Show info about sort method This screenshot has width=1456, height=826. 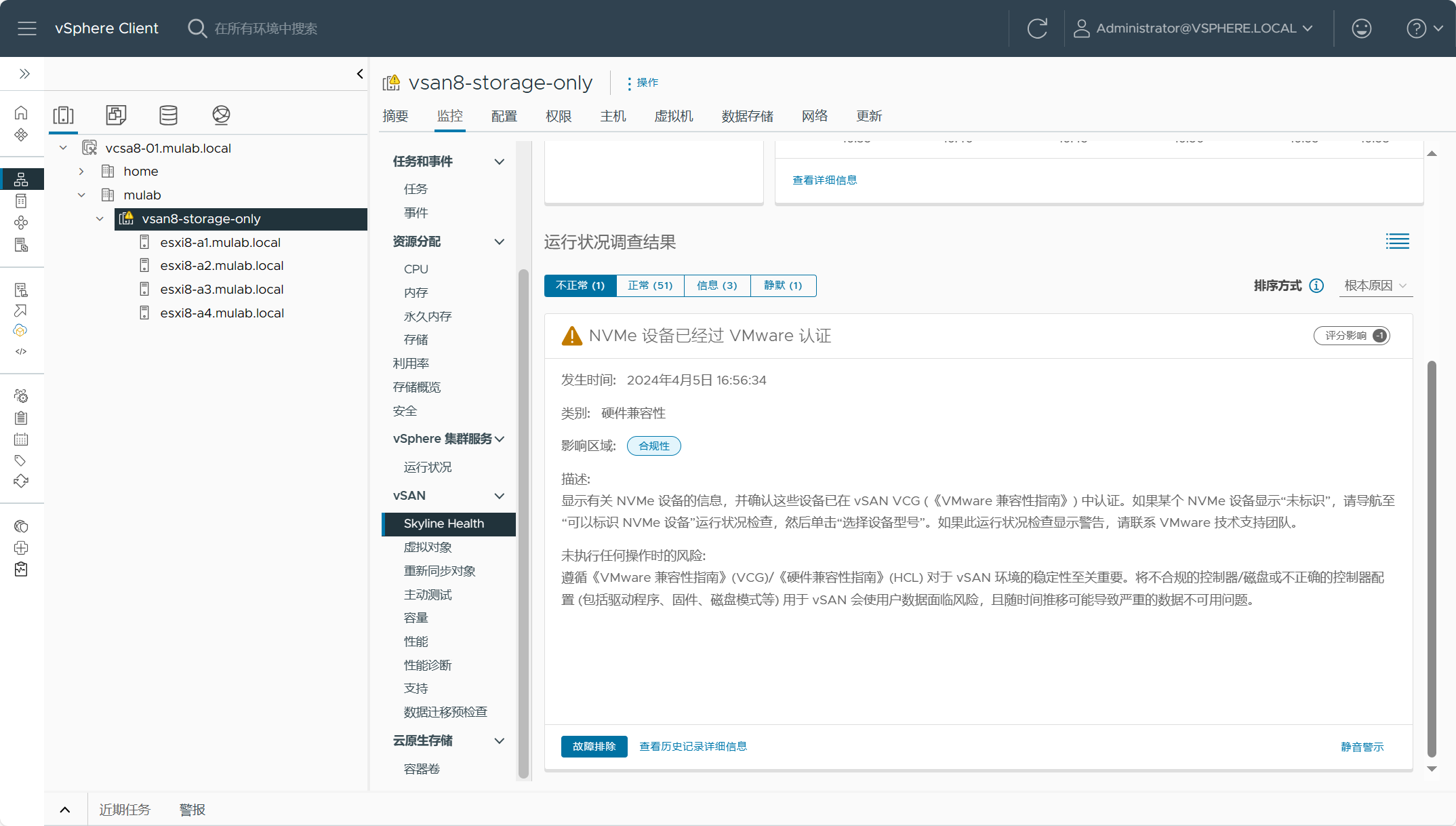1316,286
